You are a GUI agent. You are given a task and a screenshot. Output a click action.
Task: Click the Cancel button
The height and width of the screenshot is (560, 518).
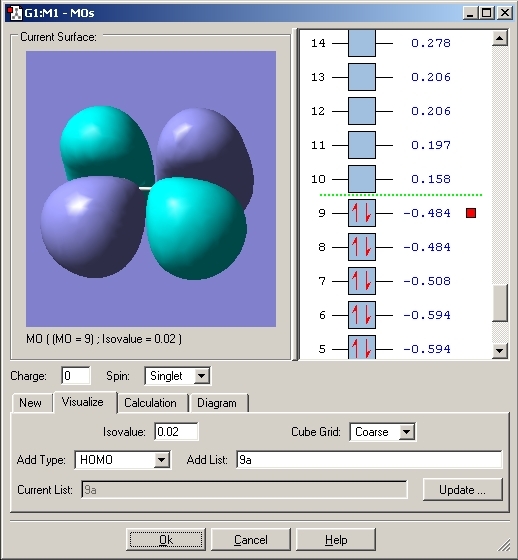251,540
